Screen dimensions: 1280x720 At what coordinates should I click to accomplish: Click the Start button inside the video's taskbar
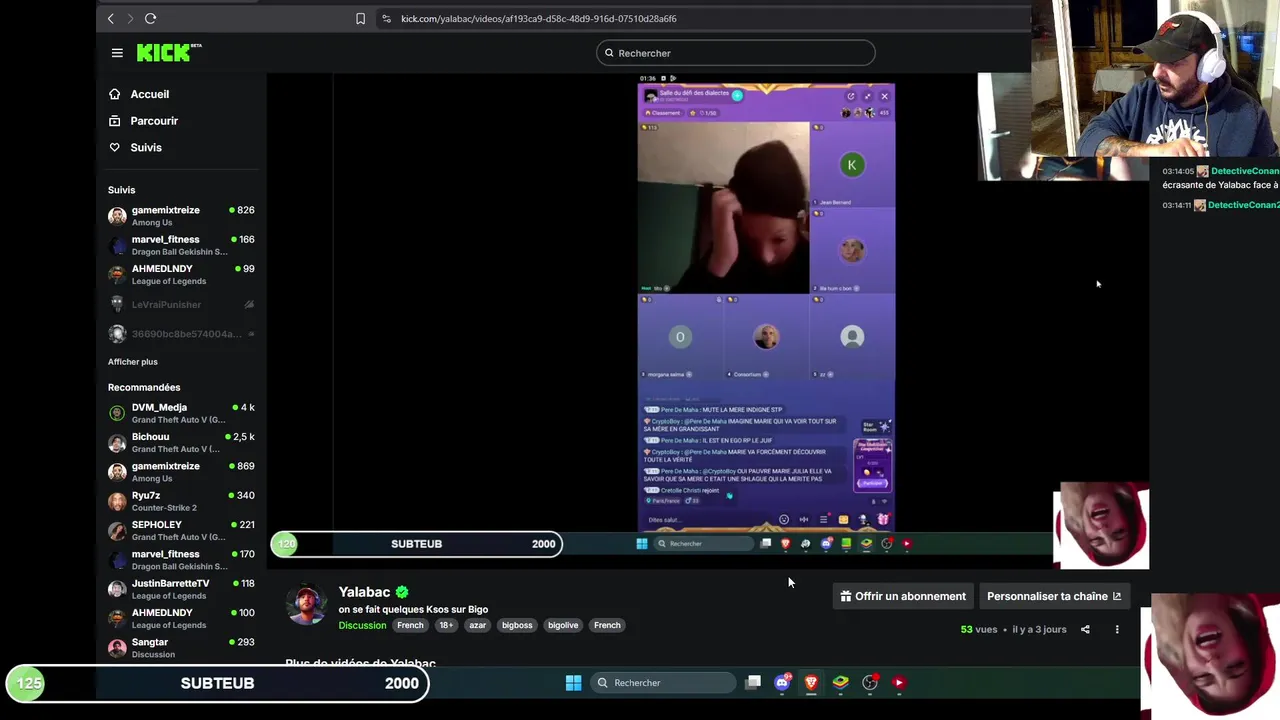click(642, 544)
